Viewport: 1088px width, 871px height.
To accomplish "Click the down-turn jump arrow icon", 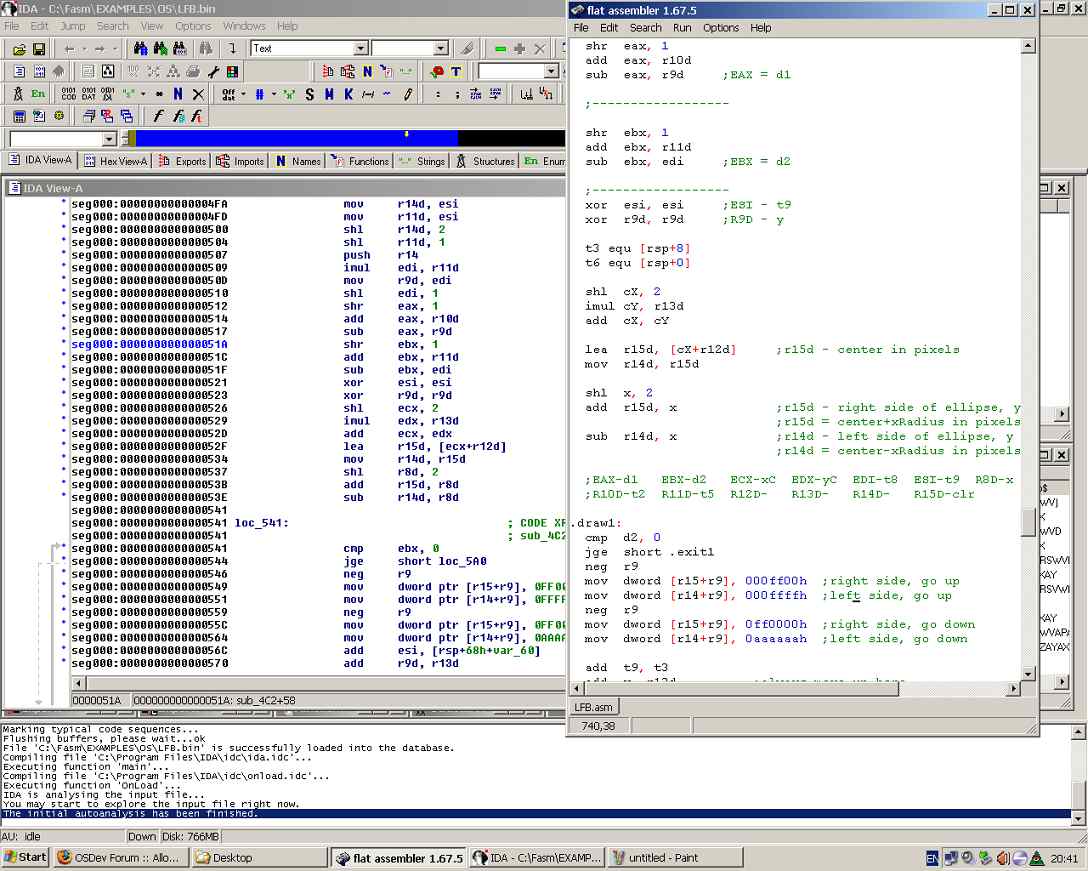I will coord(232,49).
